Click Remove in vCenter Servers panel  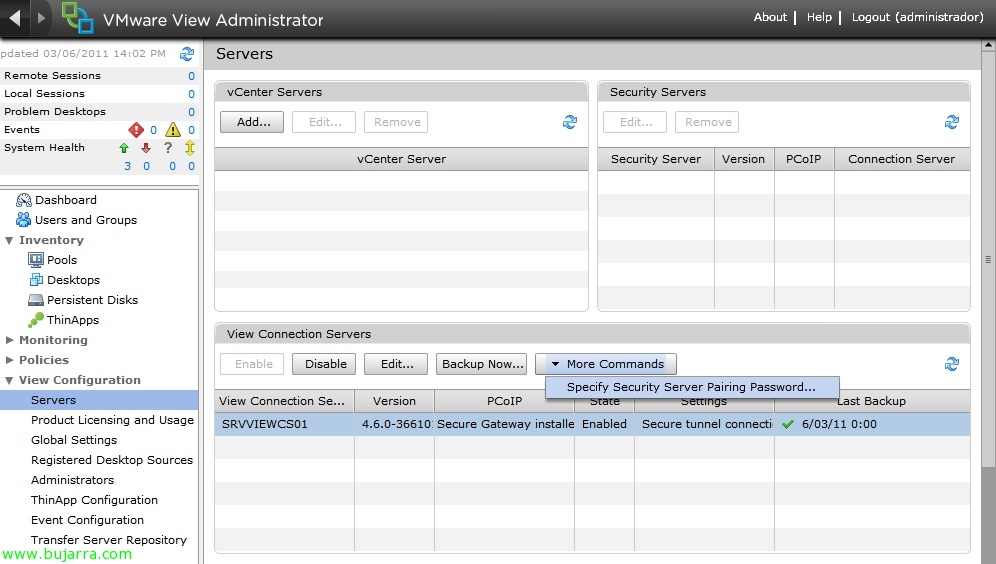(x=396, y=122)
